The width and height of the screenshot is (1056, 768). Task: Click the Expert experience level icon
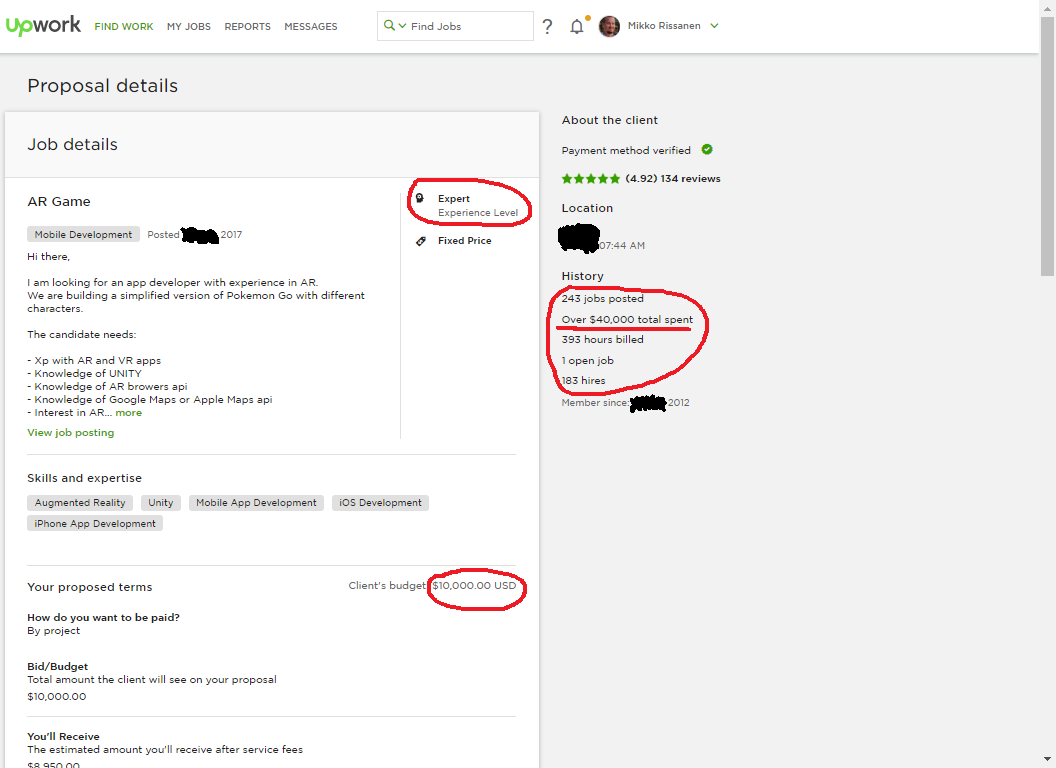[420, 198]
